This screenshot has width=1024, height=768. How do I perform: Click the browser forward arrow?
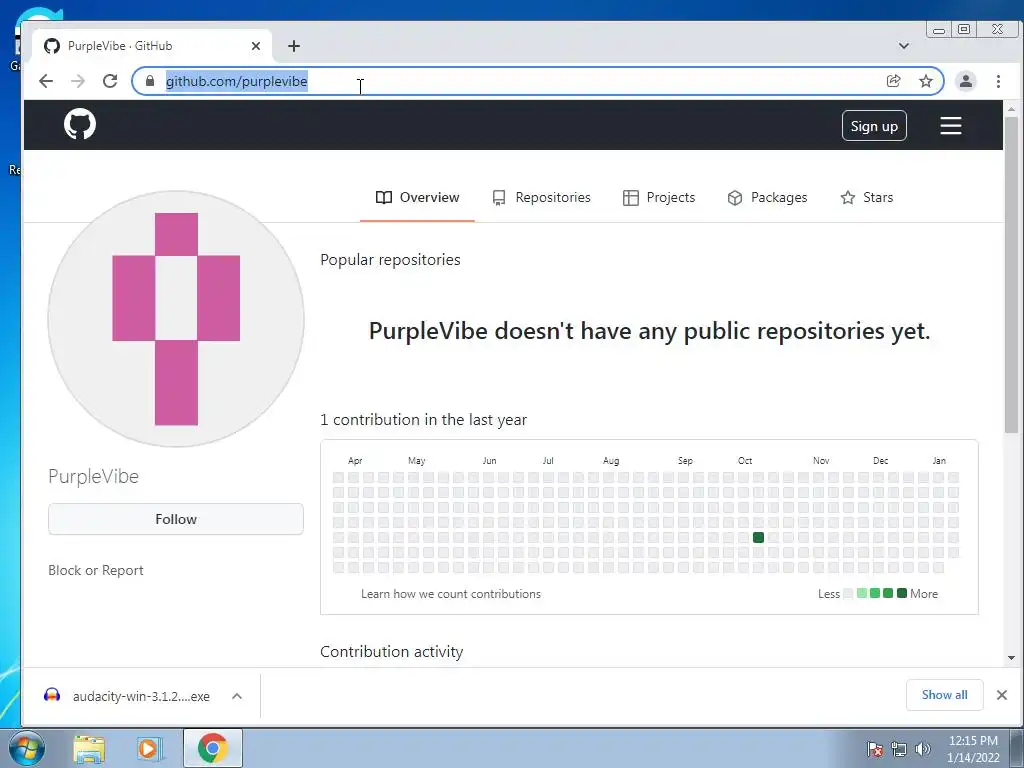[78, 81]
